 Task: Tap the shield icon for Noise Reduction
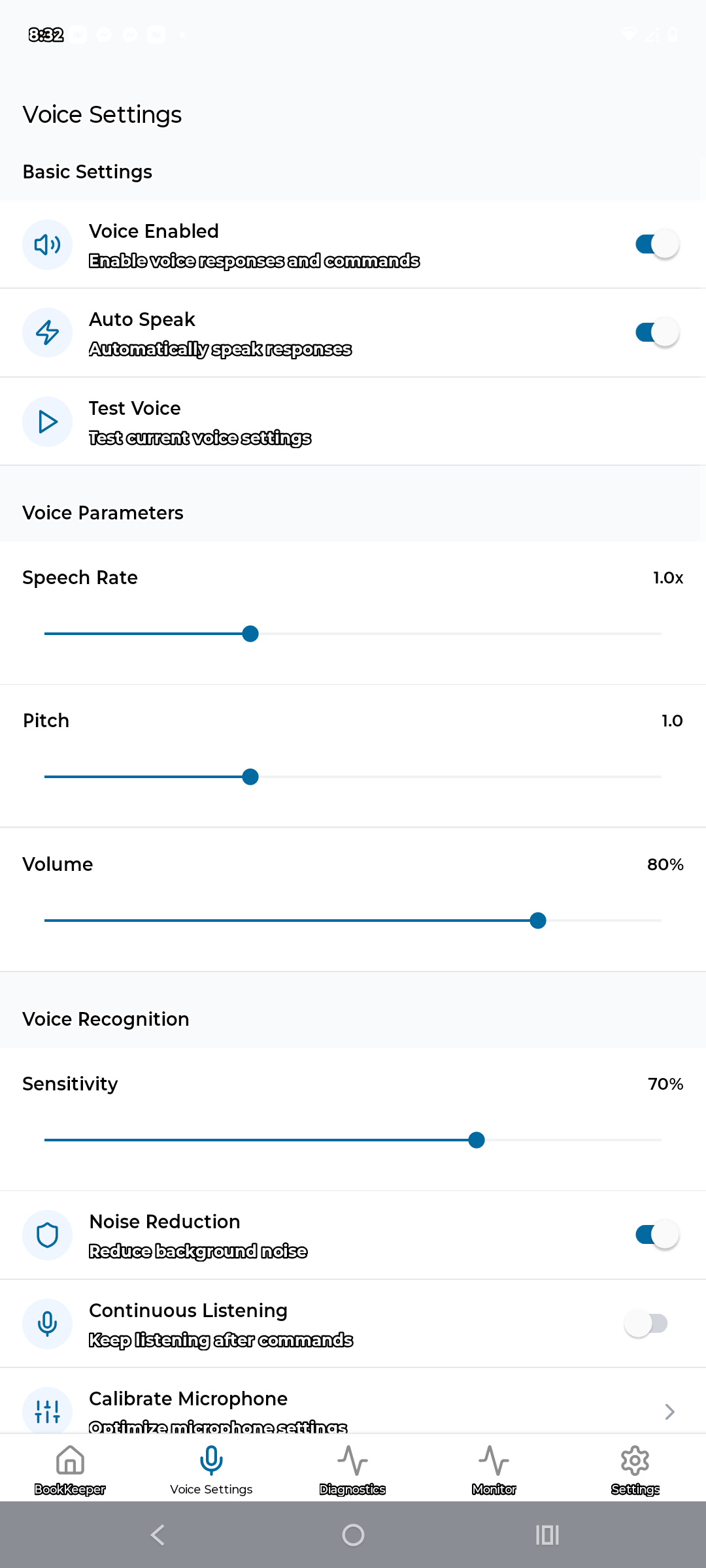pyautogui.click(x=47, y=1235)
